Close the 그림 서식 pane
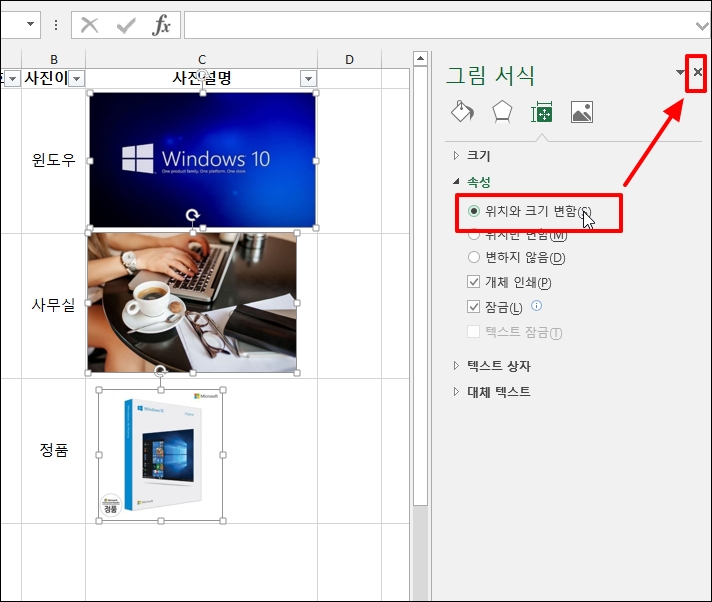Screen dimensions: 712x602 (698, 72)
